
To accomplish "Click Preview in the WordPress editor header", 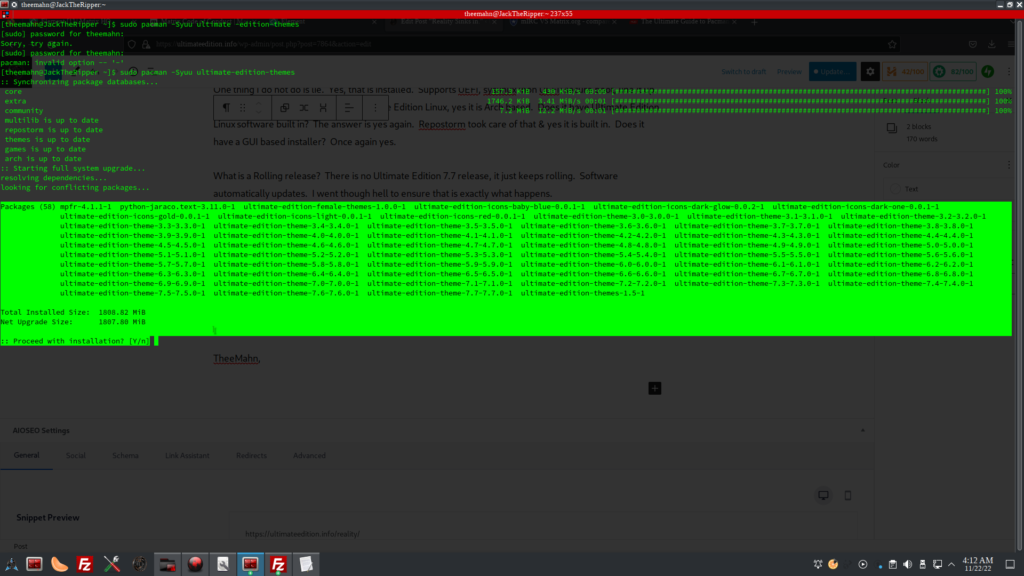I will point(789,72).
